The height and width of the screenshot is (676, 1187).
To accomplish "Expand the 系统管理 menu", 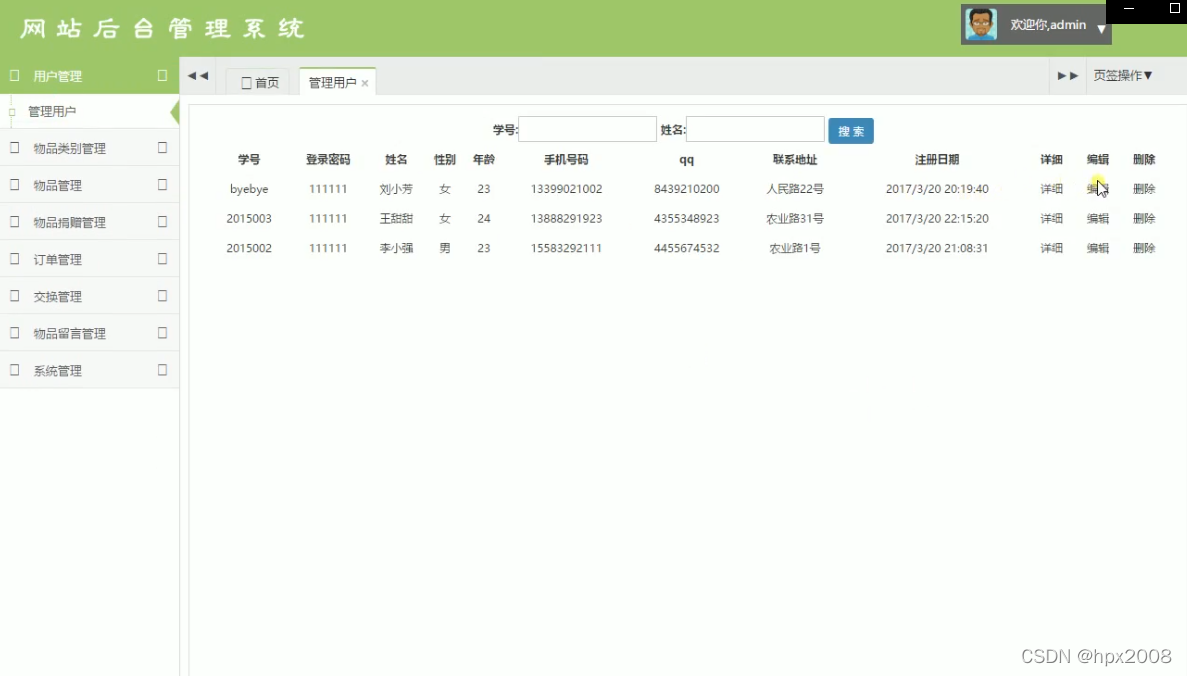I will pyautogui.click(x=89, y=371).
